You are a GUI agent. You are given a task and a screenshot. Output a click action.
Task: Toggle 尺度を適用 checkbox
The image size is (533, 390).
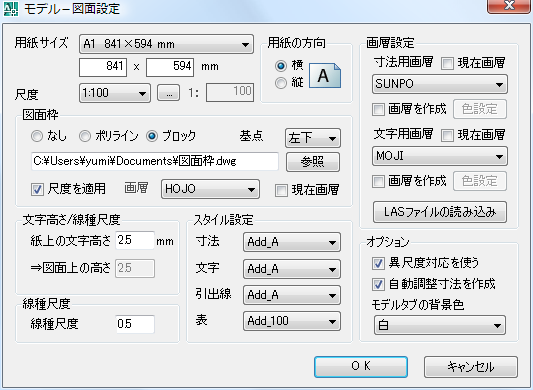(37, 189)
